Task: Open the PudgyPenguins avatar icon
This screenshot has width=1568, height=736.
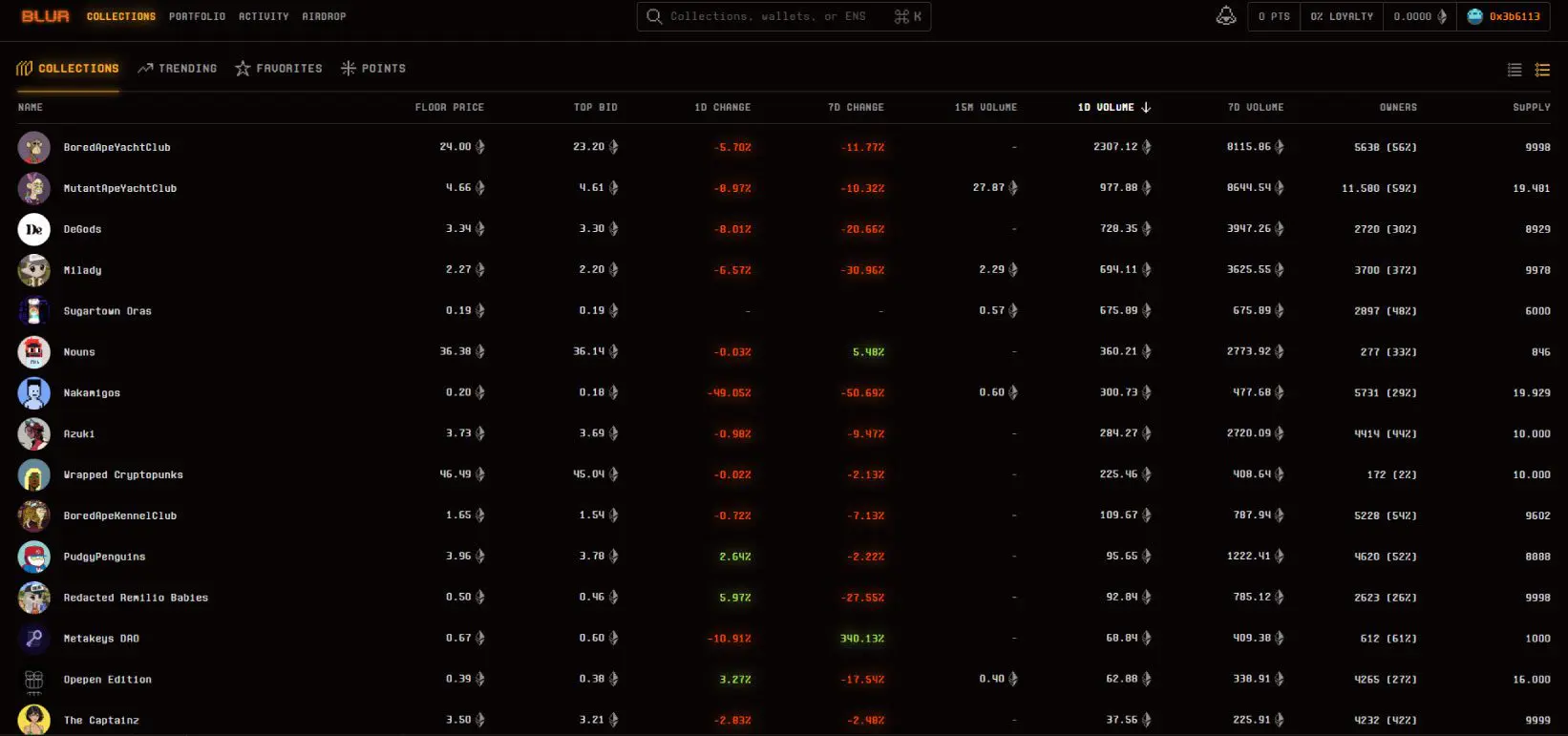Action: (x=34, y=557)
